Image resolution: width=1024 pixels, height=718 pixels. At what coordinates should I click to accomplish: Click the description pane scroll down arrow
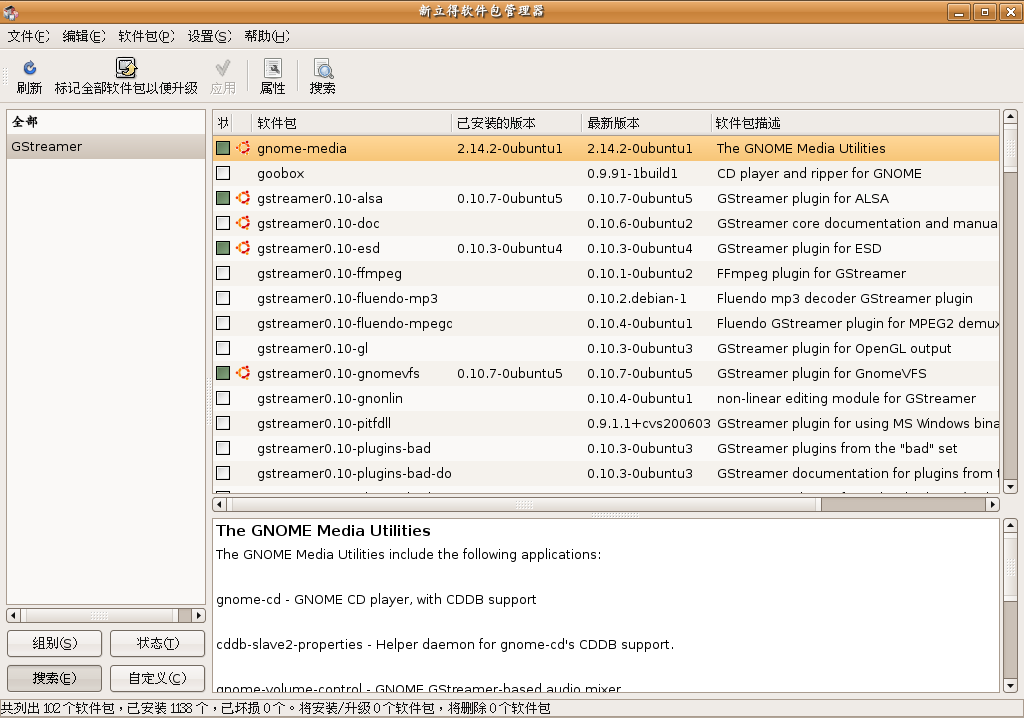(1010, 686)
